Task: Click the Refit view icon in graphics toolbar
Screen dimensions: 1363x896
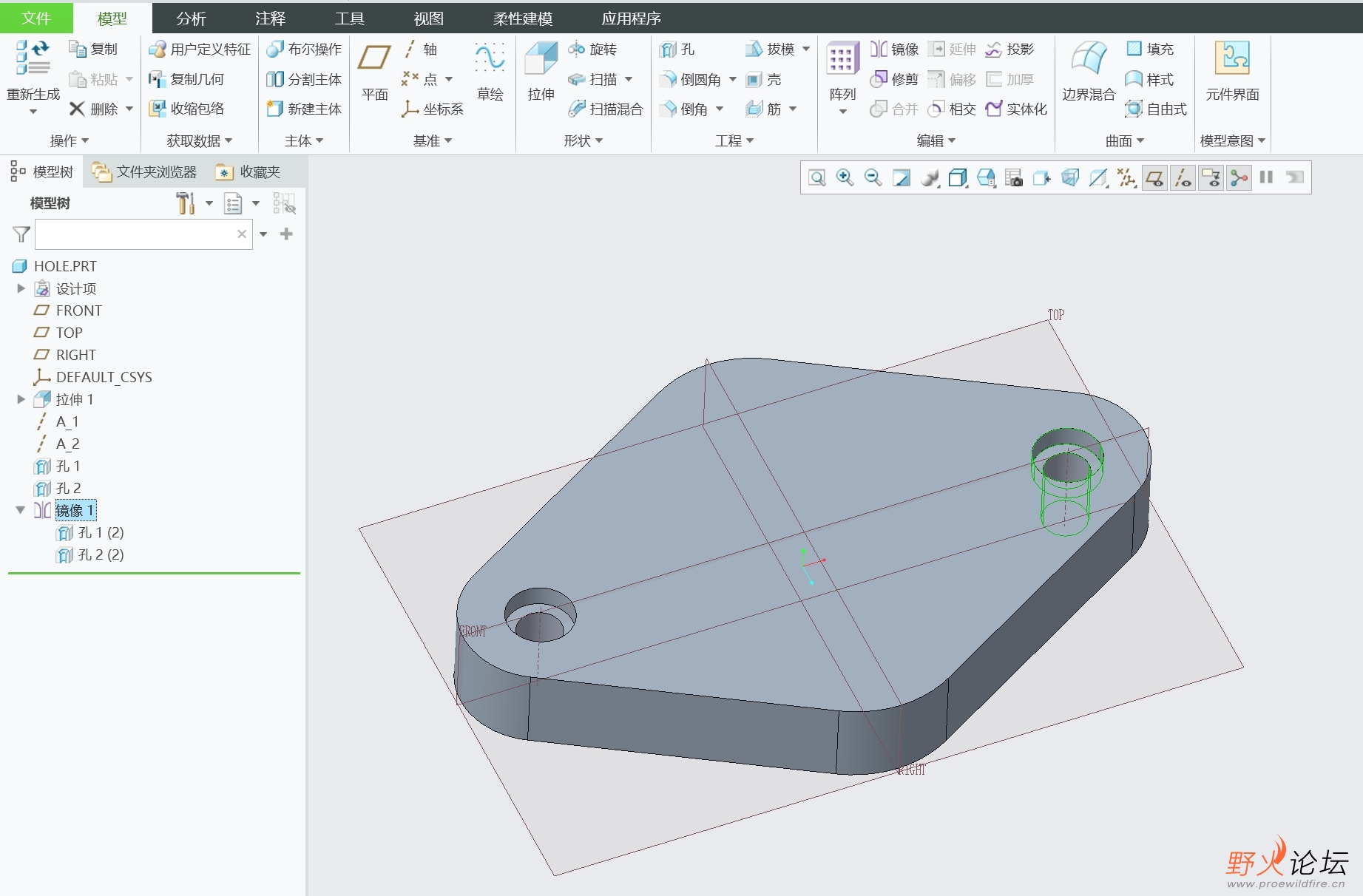Action: point(817,178)
